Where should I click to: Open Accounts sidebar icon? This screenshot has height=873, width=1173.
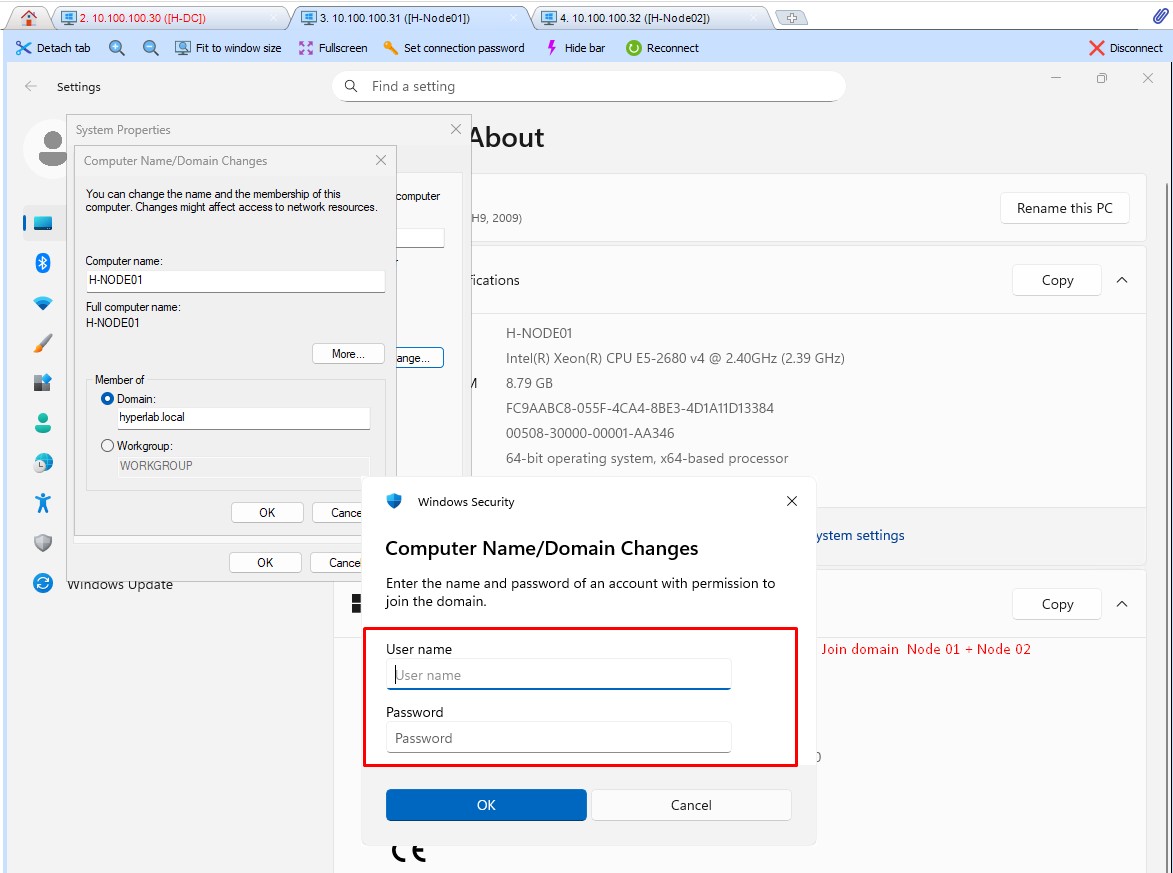point(43,423)
